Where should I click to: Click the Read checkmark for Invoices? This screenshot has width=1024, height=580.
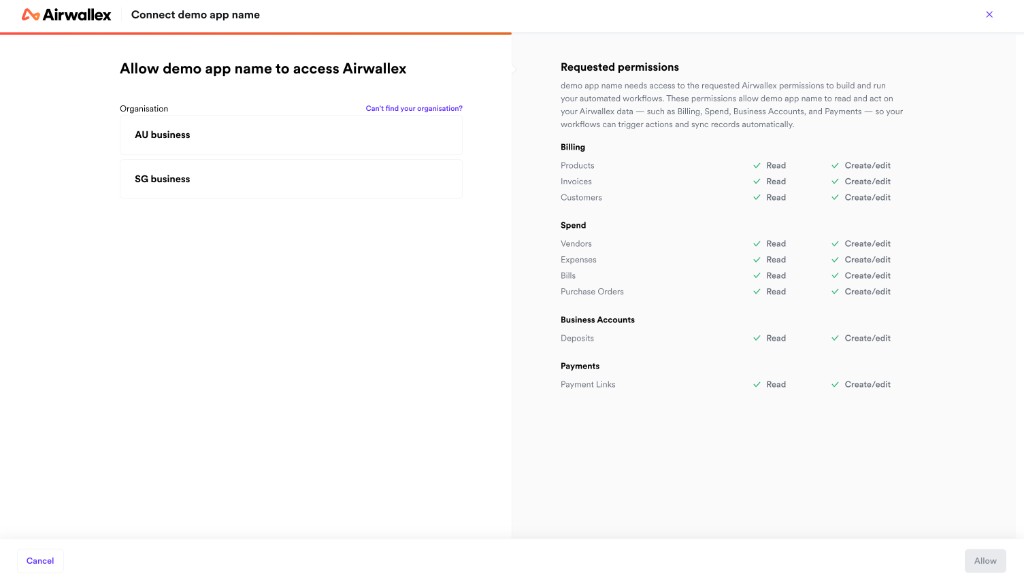(x=756, y=182)
